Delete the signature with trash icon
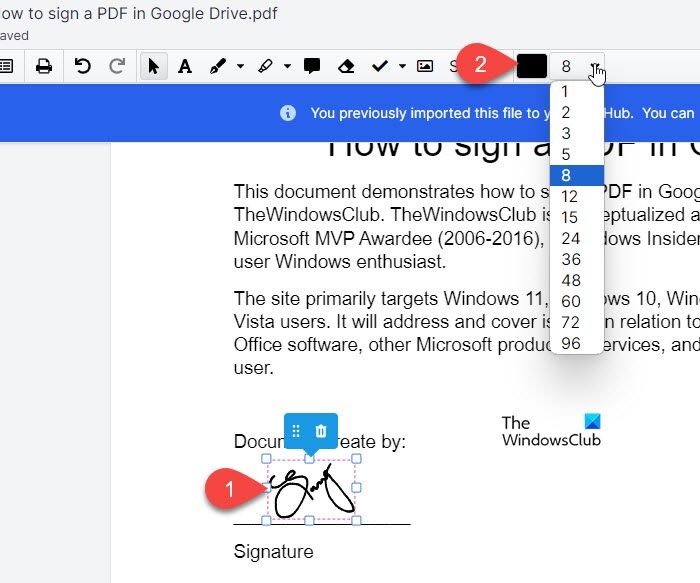The width and height of the screenshot is (700, 583). [x=321, y=431]
